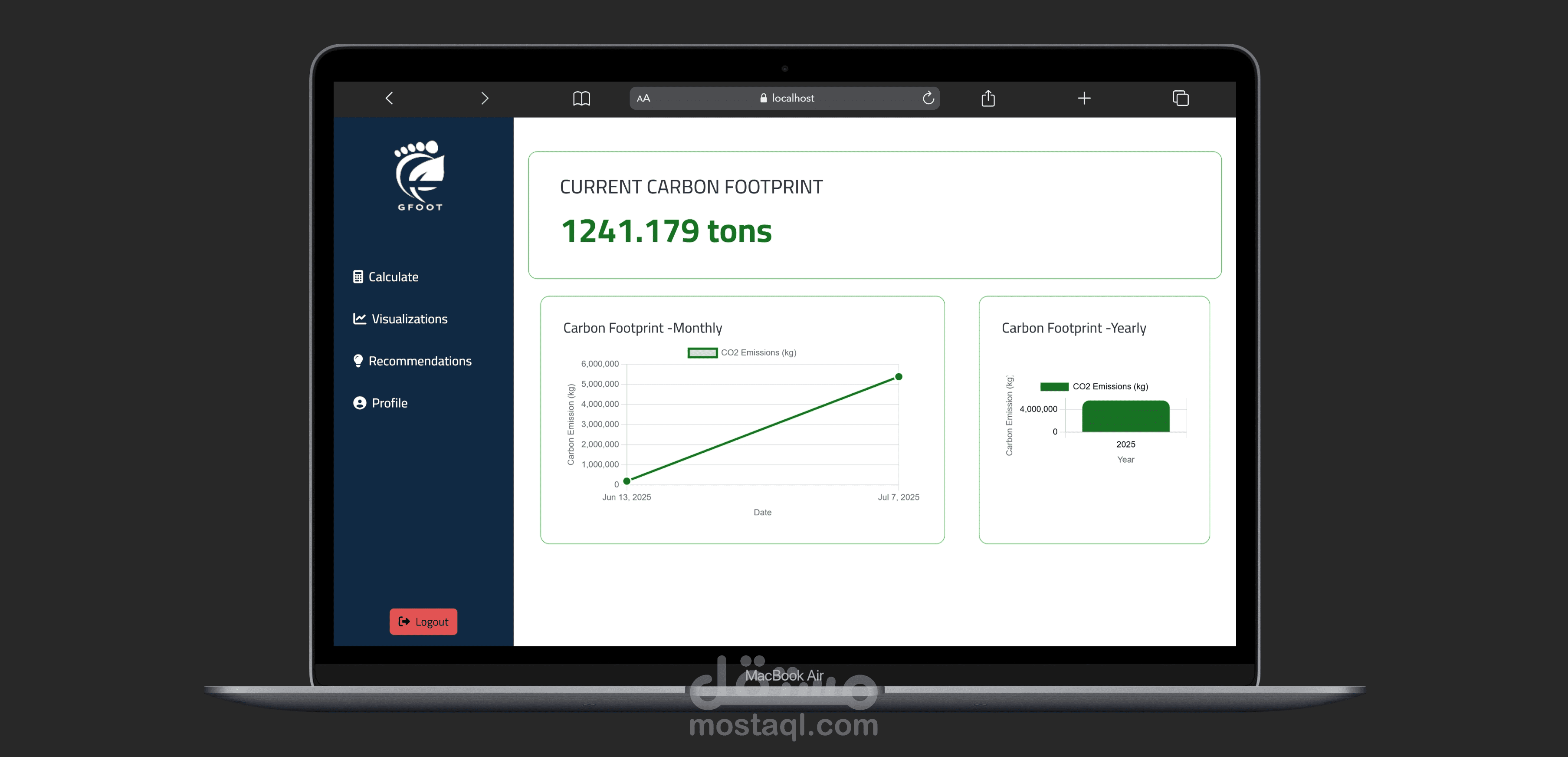Open the share sheet icon
The width and height of the screenshot is (1568, 757).
pos(988,98)
